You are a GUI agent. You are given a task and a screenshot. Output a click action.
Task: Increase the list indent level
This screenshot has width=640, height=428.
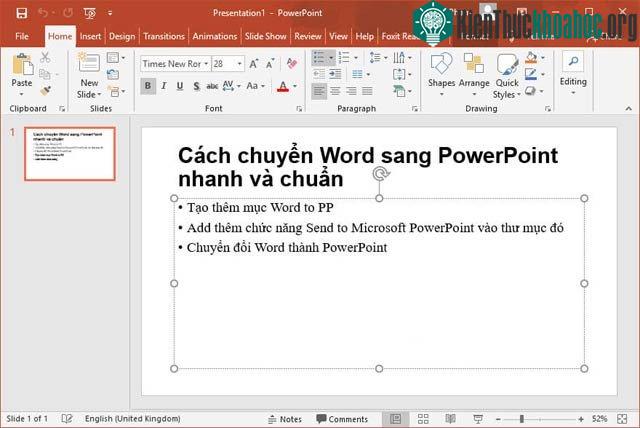[x=336, y=74]
